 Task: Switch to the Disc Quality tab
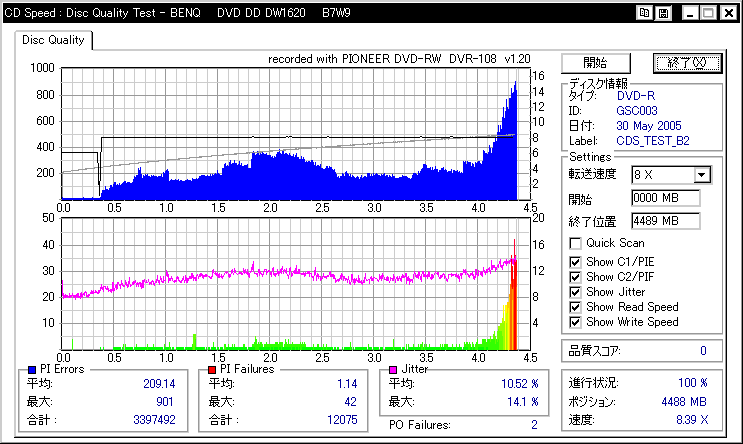pyautogui.click(x=53, y=40)
